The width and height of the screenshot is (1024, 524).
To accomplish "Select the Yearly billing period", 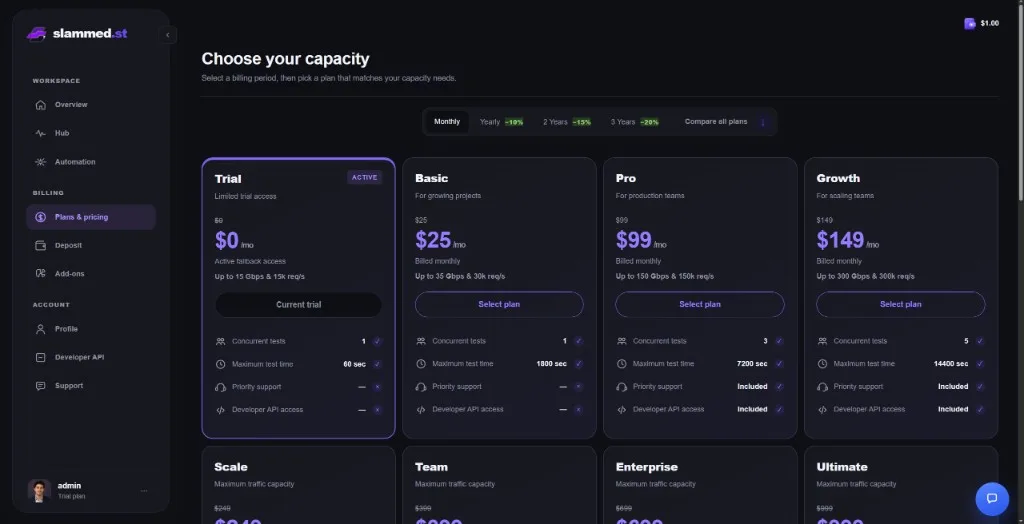I will [501, 122].
